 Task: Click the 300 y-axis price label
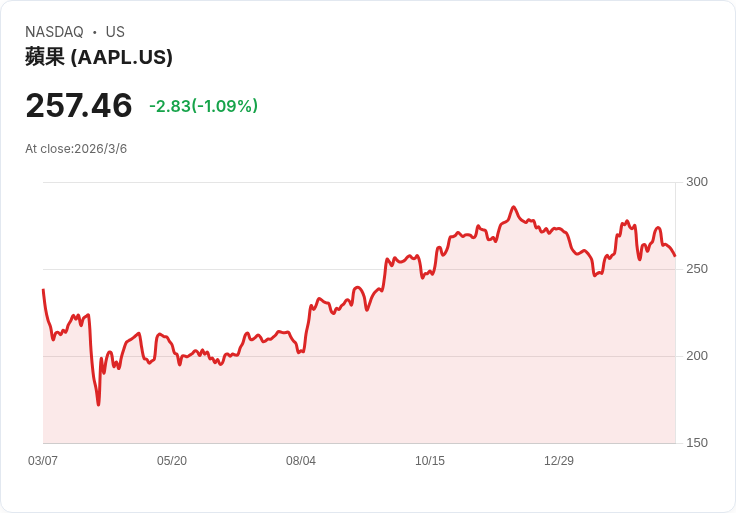tap(697, 182)
